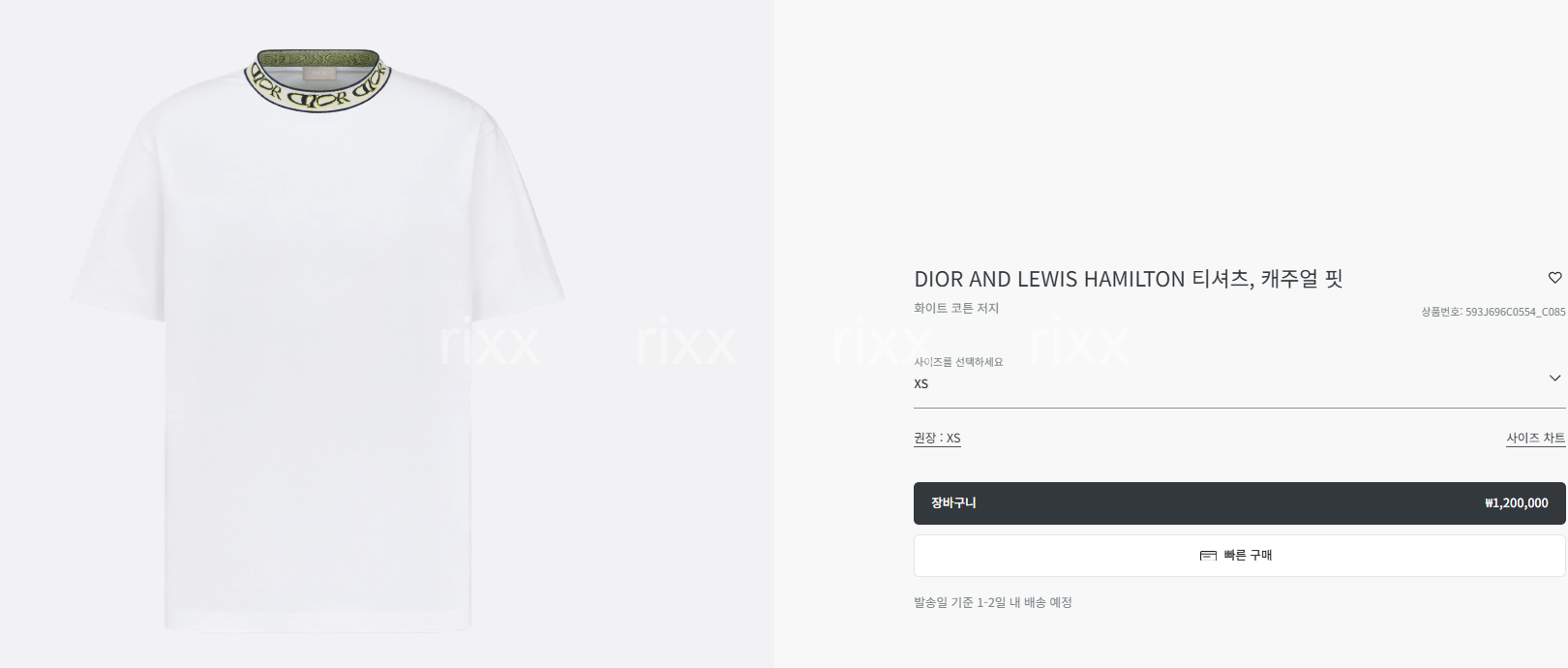Select the XS value in the size field

click(x=920, y=384)
